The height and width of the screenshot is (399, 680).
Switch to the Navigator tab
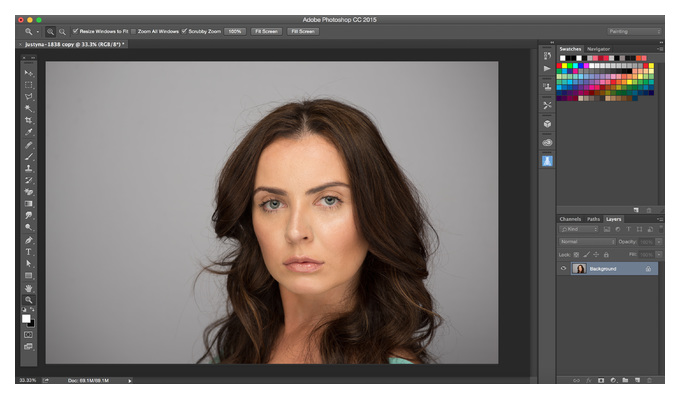[598, 49]
